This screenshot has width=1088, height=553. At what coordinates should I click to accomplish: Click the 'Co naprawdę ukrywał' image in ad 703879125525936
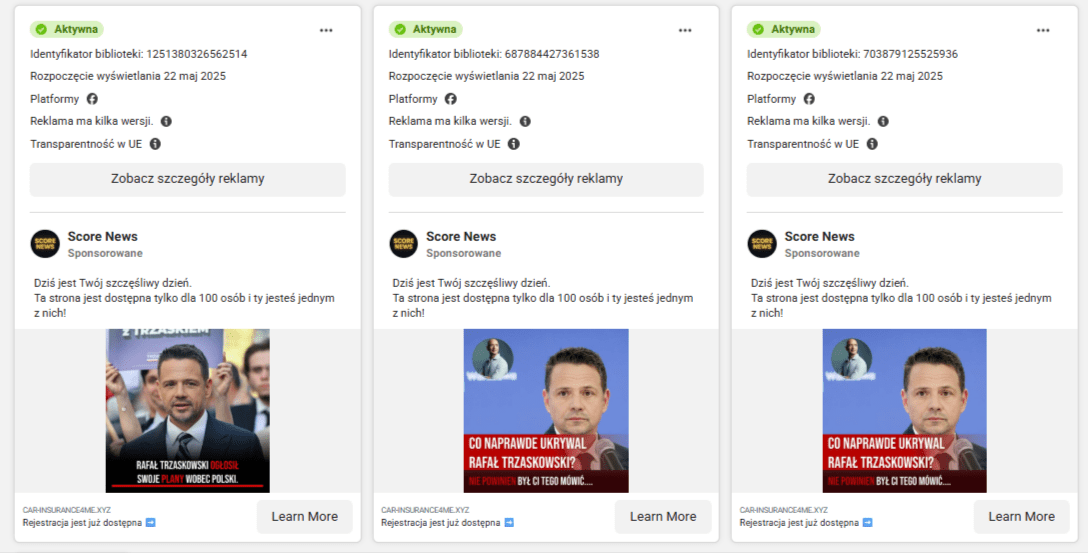tap(904, 411)
